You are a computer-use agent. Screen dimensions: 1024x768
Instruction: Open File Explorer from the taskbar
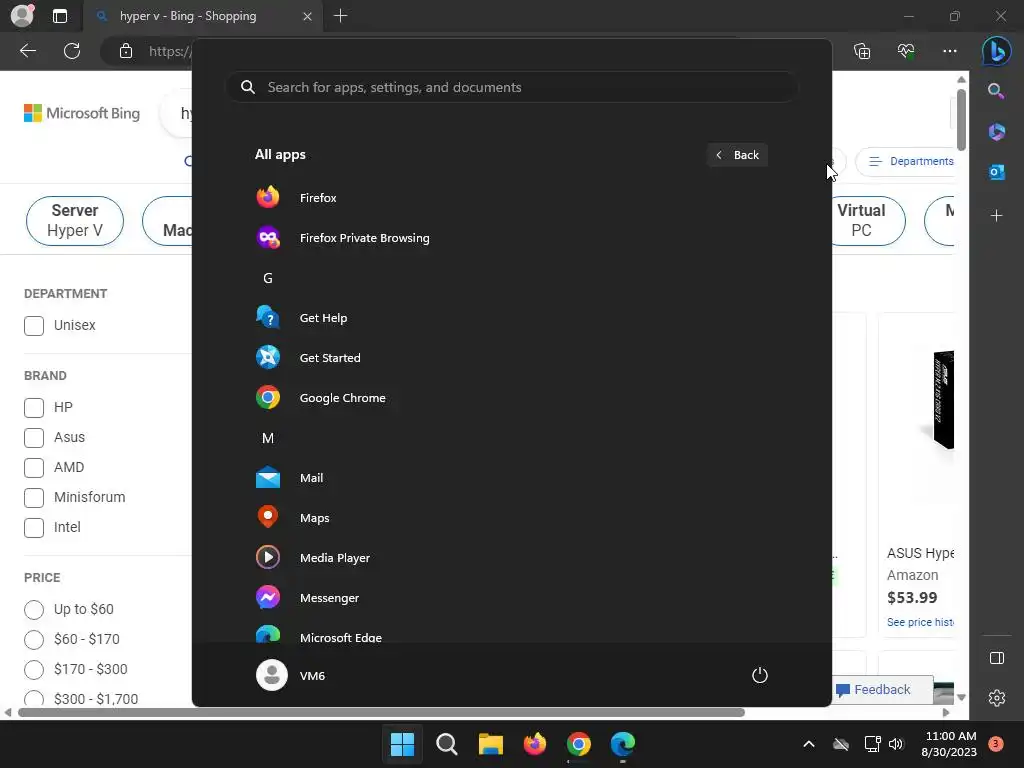click(x=490, y=743)
